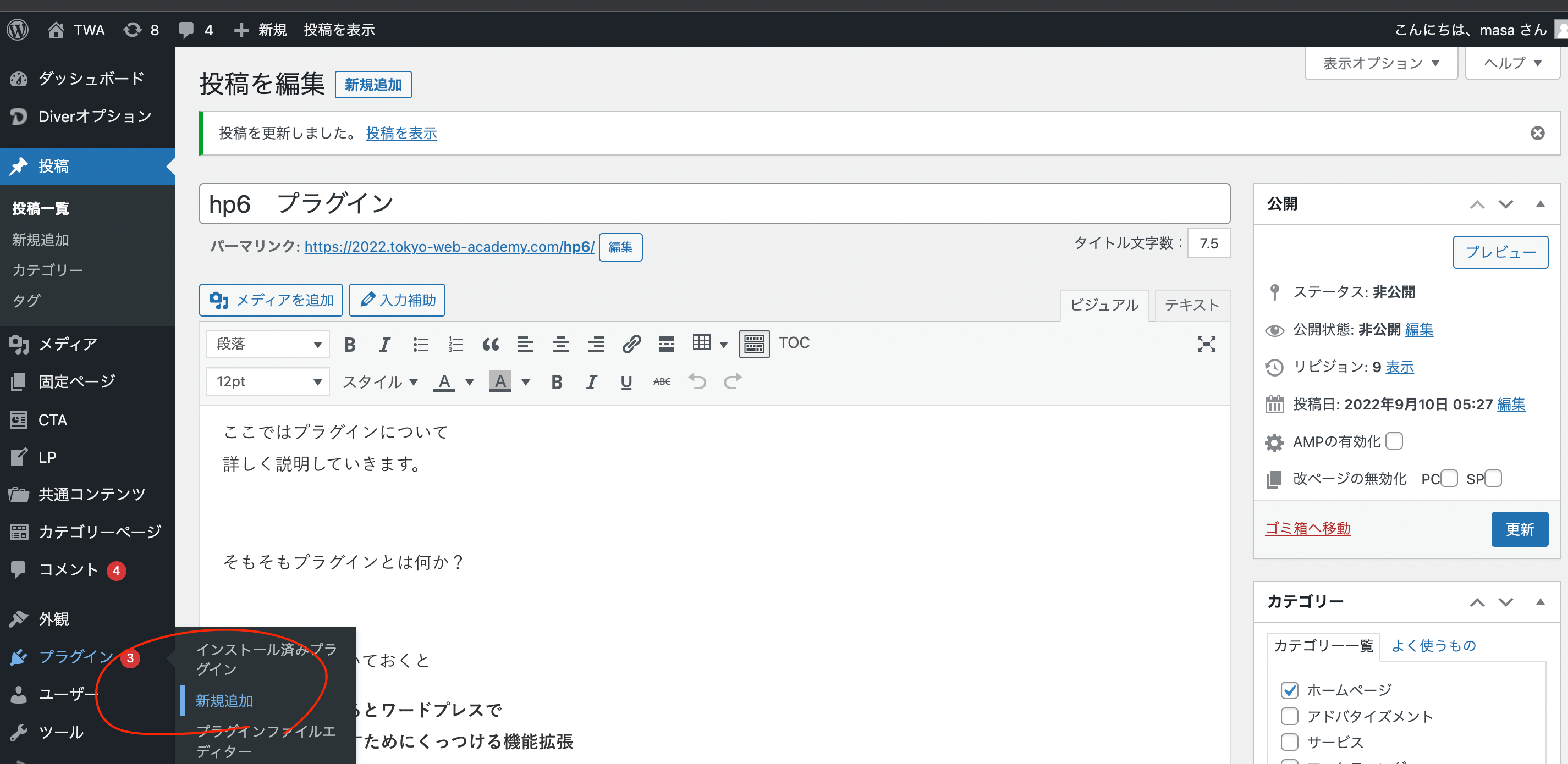
Task: Insert the Read More tag
Action: point(667,344)
